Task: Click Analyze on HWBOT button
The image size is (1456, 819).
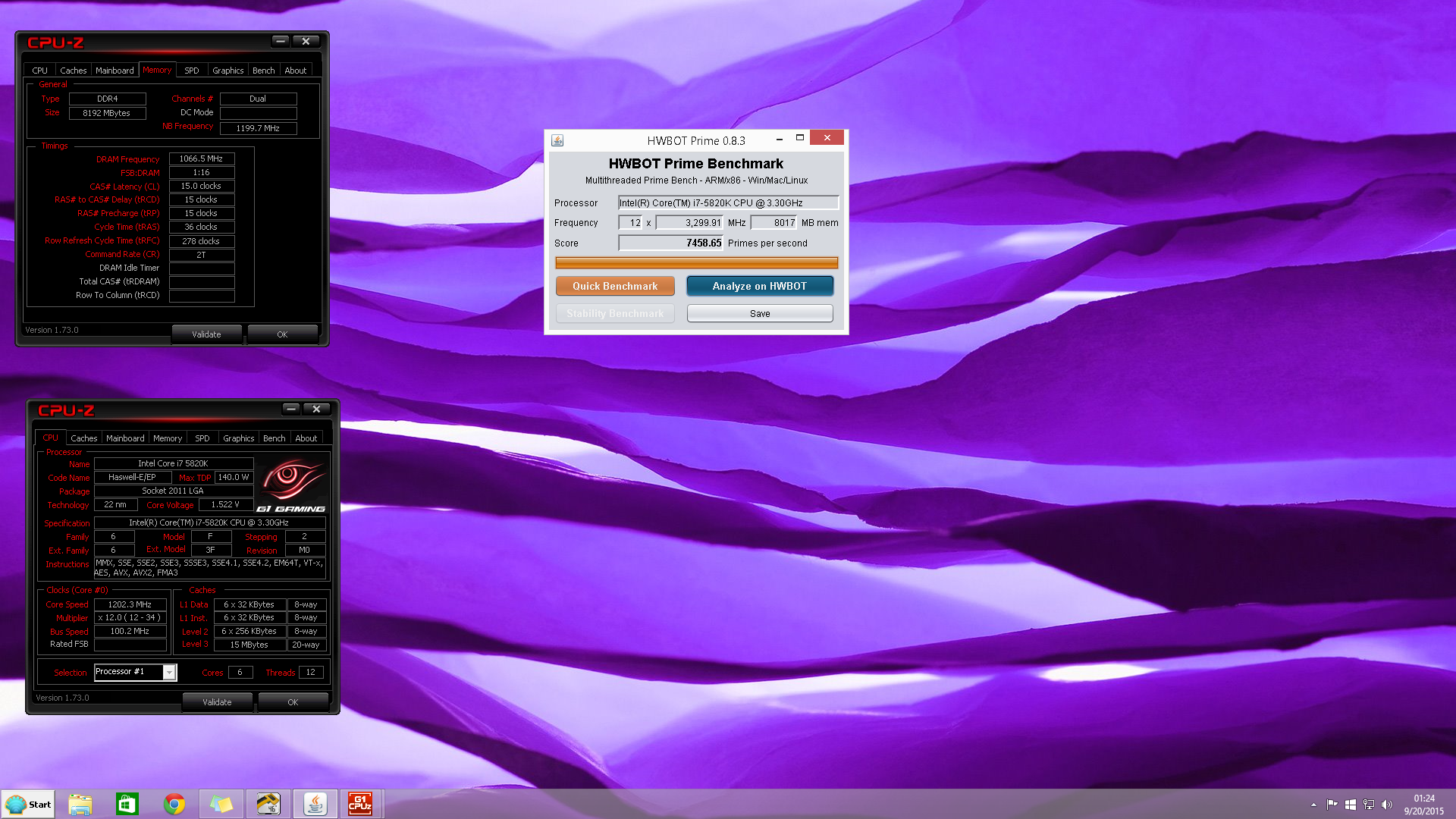Action: (x=760, y=286)
